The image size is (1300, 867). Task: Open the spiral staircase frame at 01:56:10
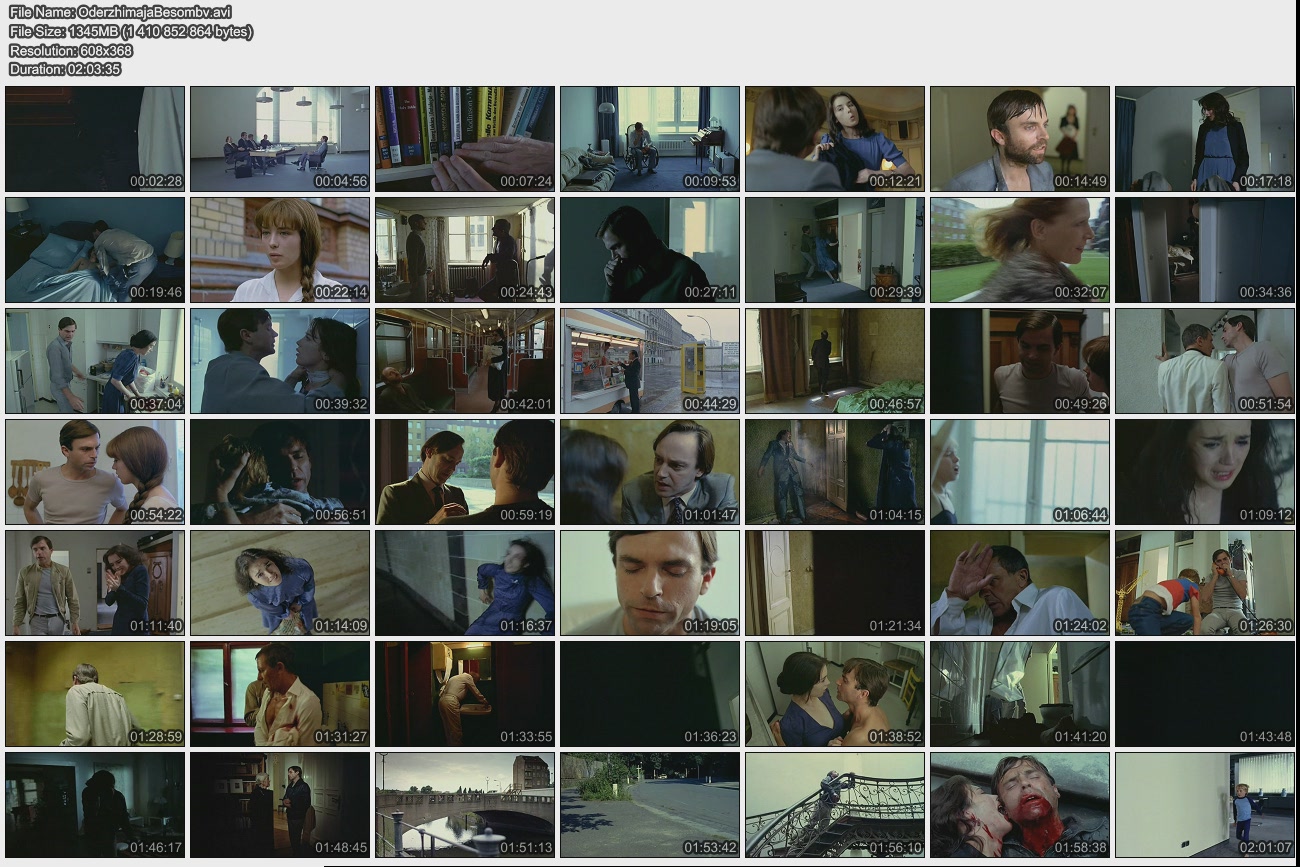[835, 805]
